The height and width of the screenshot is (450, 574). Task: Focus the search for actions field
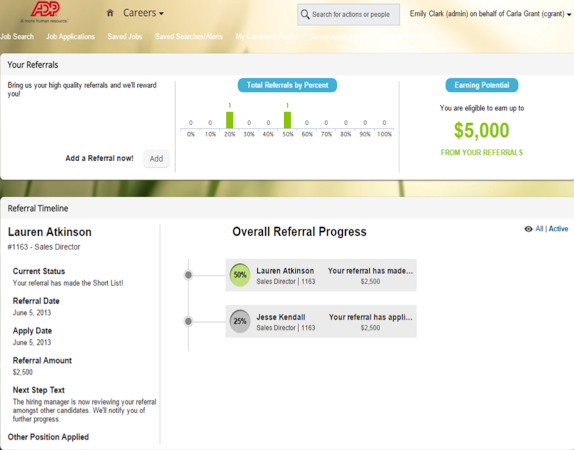pyautogui.click(x=348, y=14)
